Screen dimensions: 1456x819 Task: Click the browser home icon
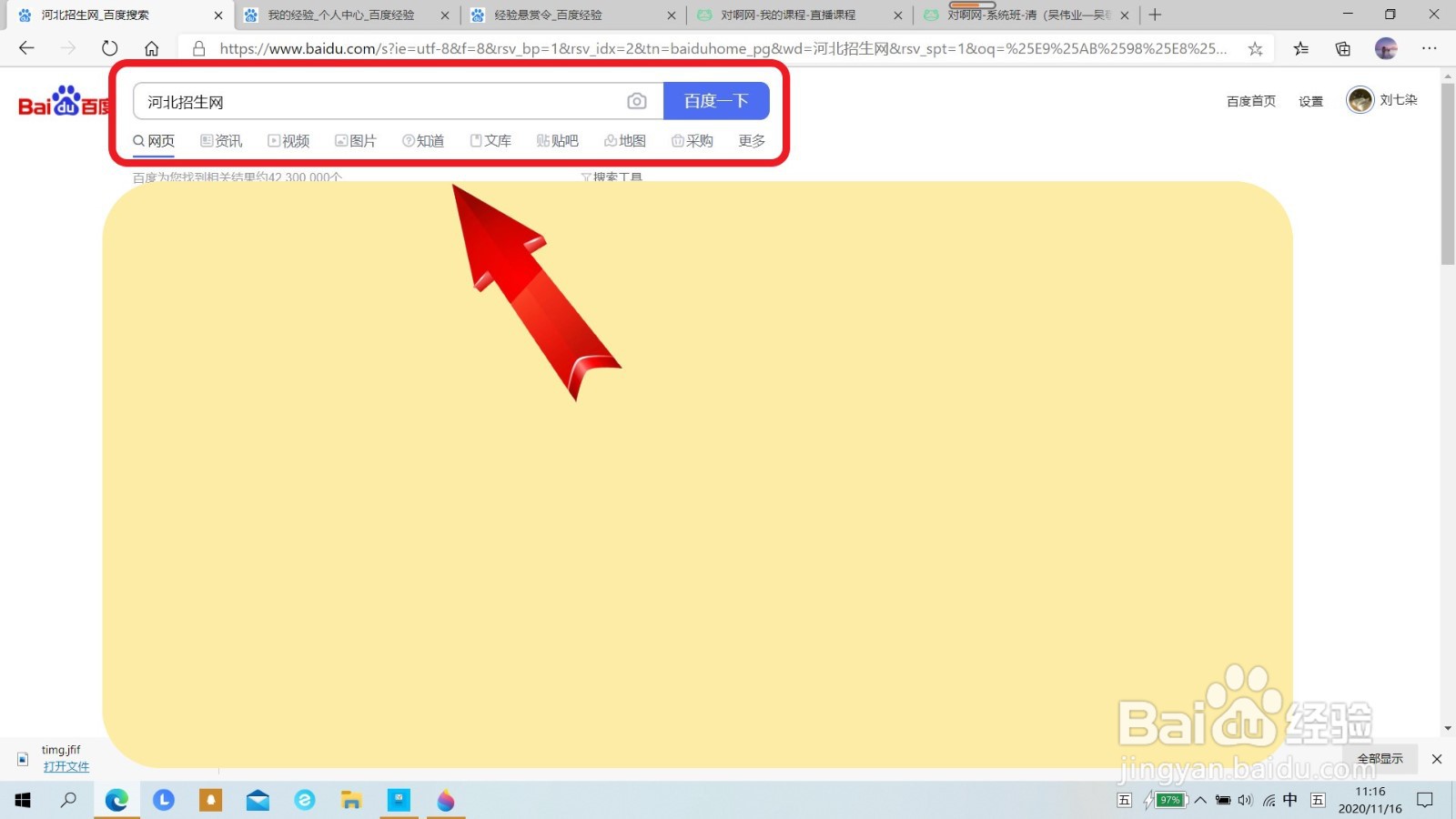coord(152,48)
